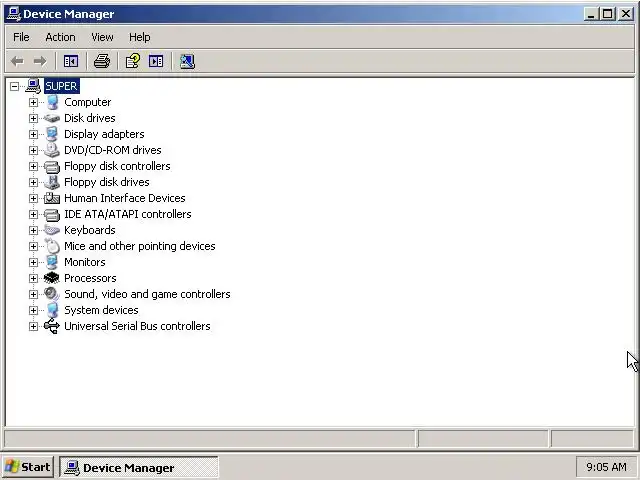
Task: Expand Universal Serial Bus controllers node
Action: [33, 326]
